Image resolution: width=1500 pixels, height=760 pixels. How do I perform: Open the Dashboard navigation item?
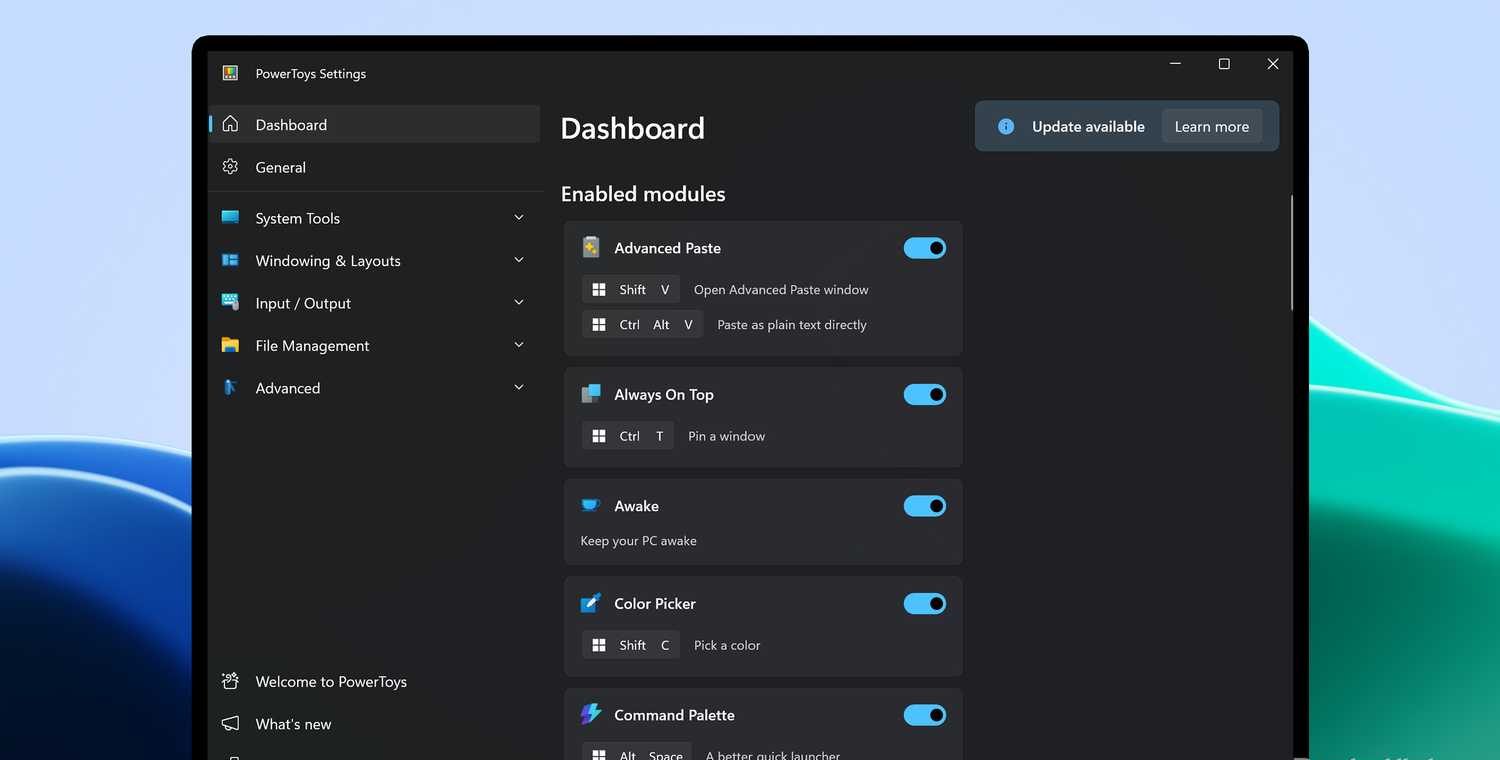tap(291, 125)
